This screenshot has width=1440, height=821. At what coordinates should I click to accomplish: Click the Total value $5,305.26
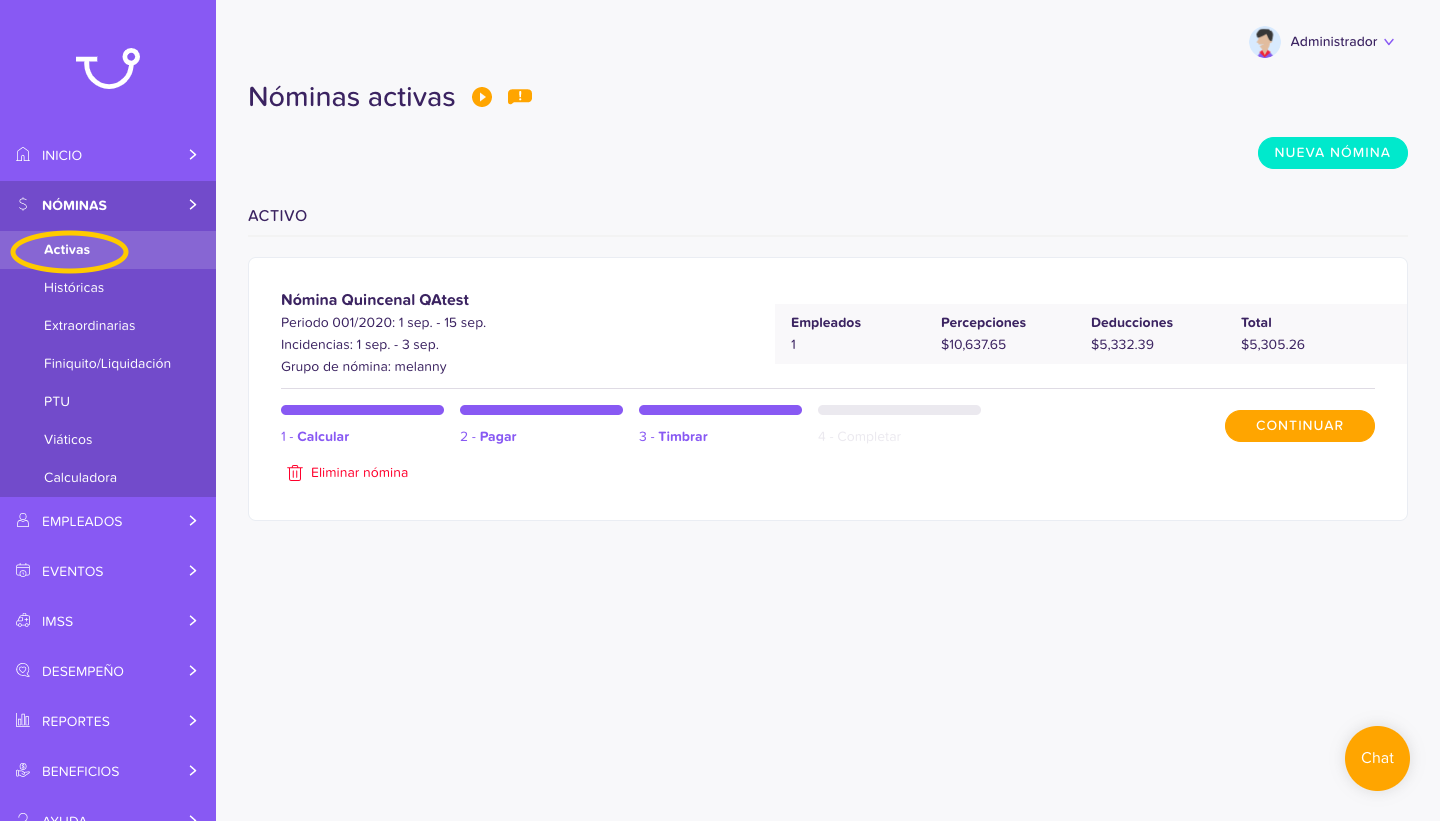pyautogui.click(x=1273, y=345)
